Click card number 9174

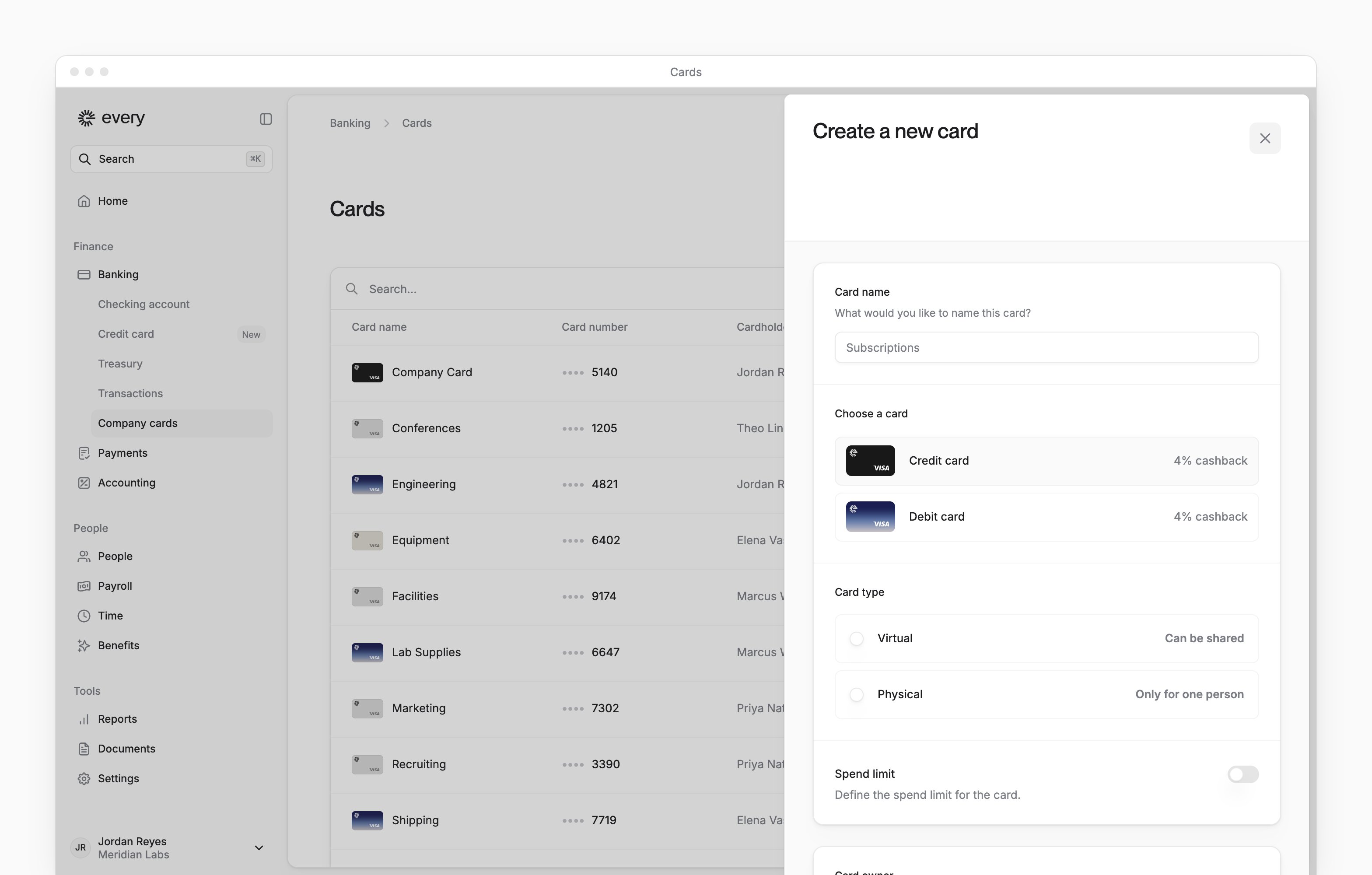coord(603,596)
